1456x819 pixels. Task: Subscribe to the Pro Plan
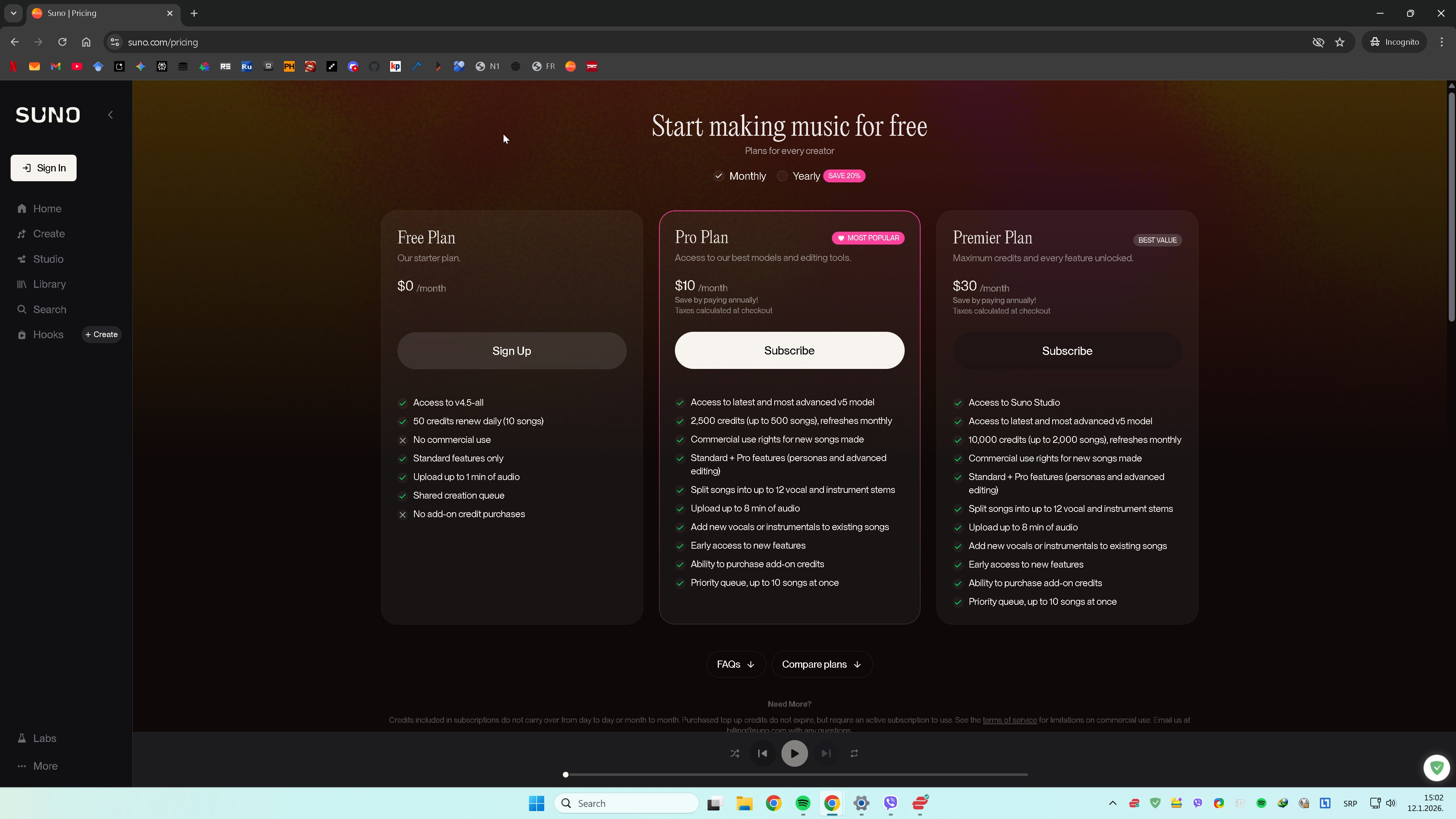tap(789, 350)
